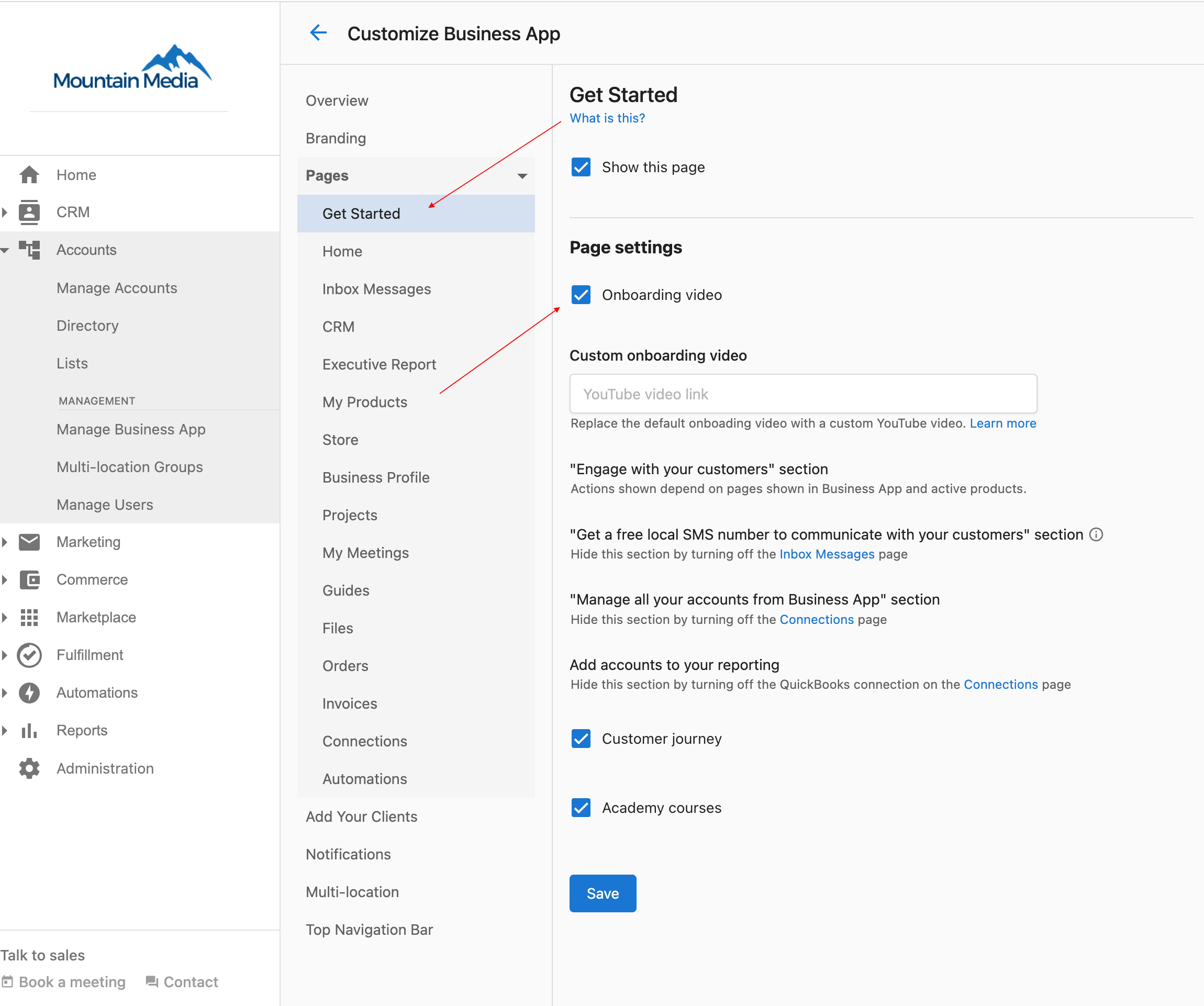Click the Automations lightning bolt icon

[x=29, y=693]
